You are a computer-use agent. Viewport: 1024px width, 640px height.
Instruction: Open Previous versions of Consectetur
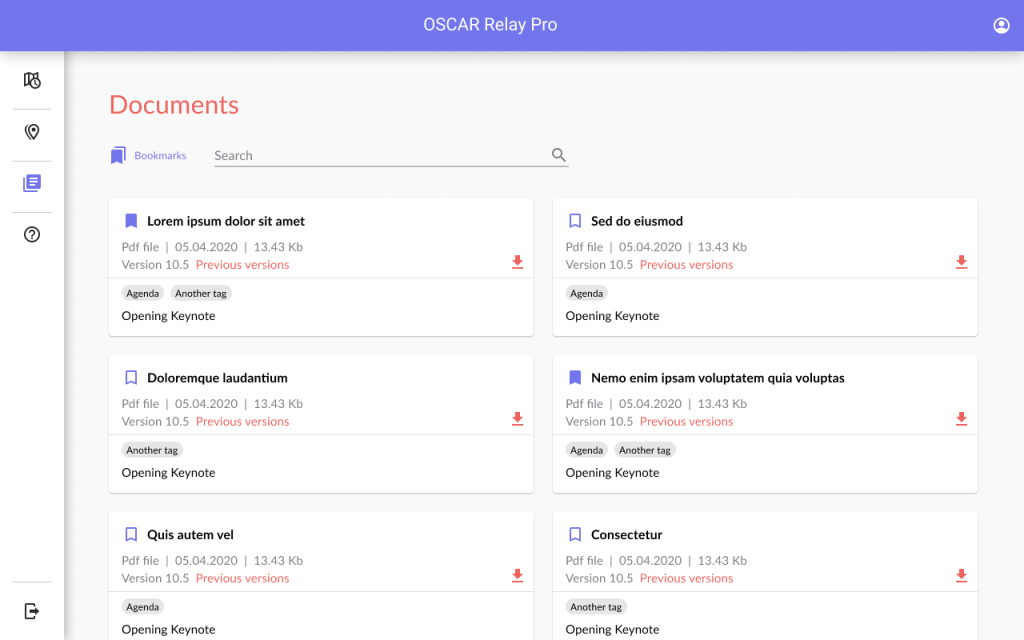point(686,578)
